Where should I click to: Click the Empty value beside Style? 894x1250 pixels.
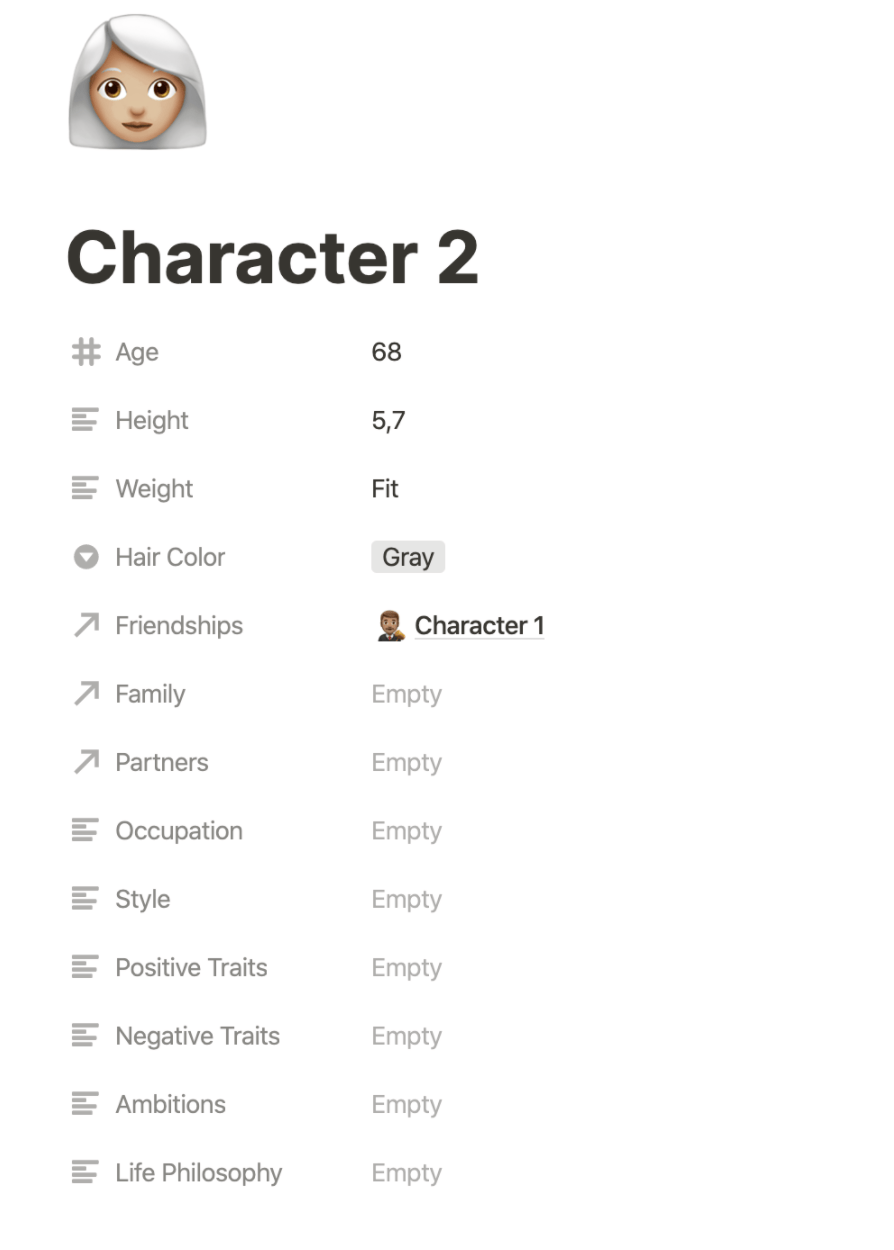coord(406,899)
